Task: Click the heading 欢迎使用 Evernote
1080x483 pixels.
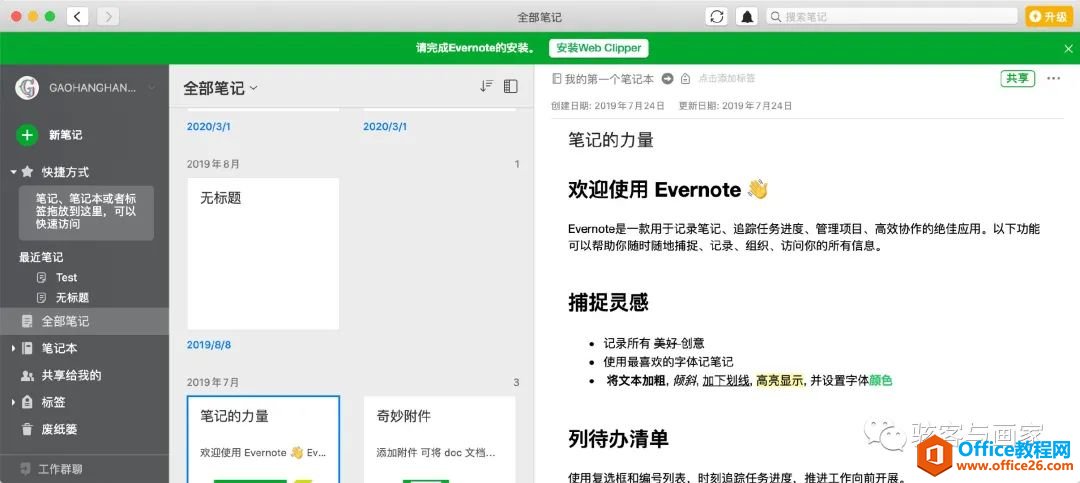Action: click(667, 189)
